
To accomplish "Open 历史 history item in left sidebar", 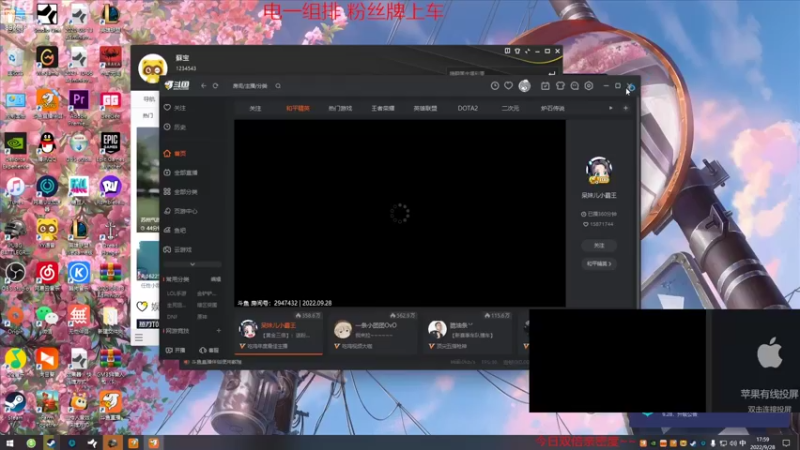I will (x=176, y=127).
